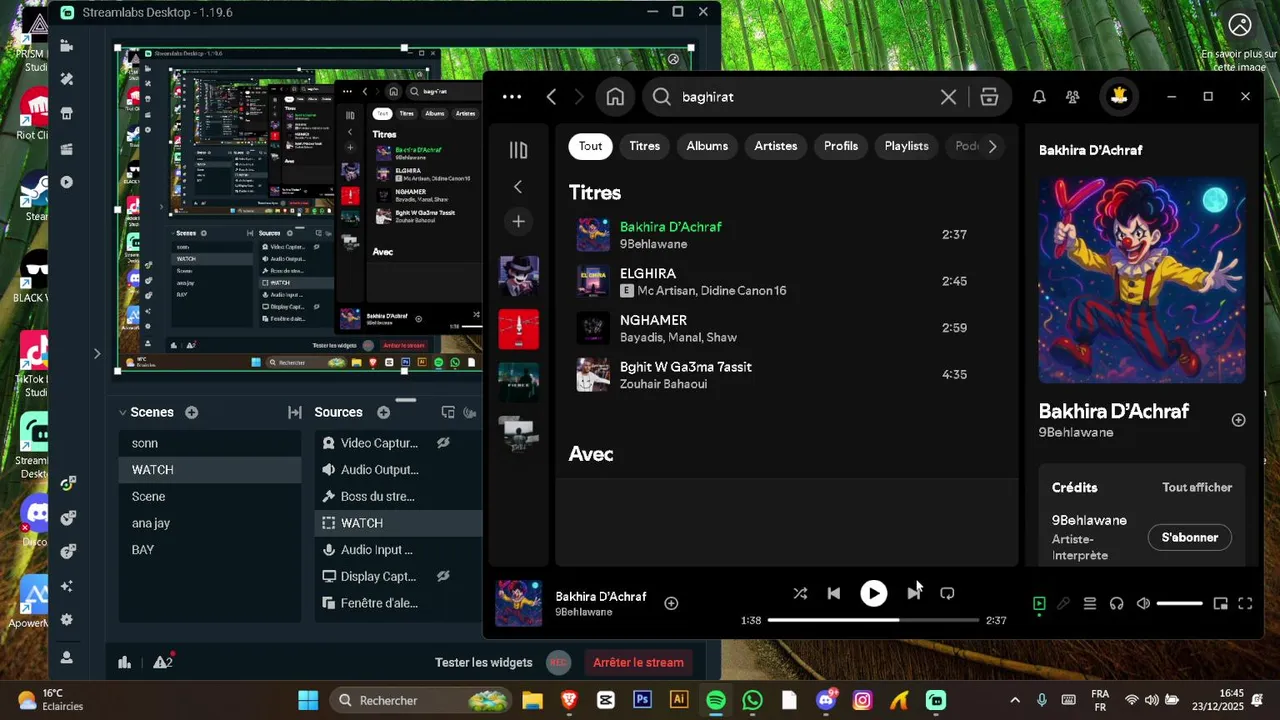The image size is (1280, 720).
Task: Select the Artistes filter chip
Action: [776, 146]
